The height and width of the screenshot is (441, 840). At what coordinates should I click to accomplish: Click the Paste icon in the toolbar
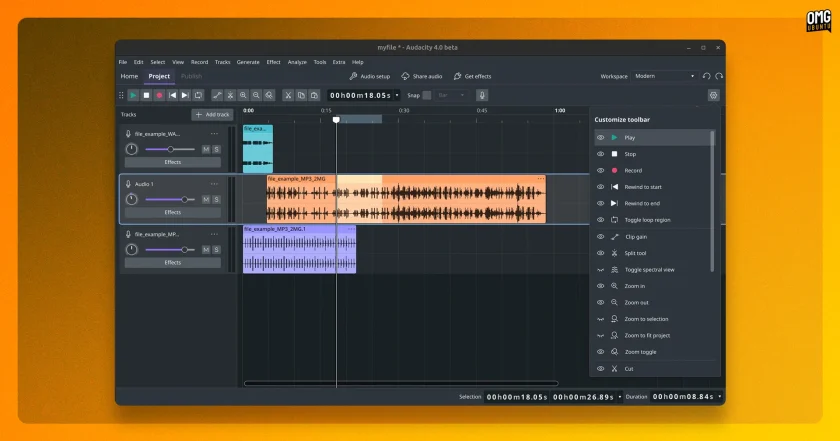click(314, 95)
